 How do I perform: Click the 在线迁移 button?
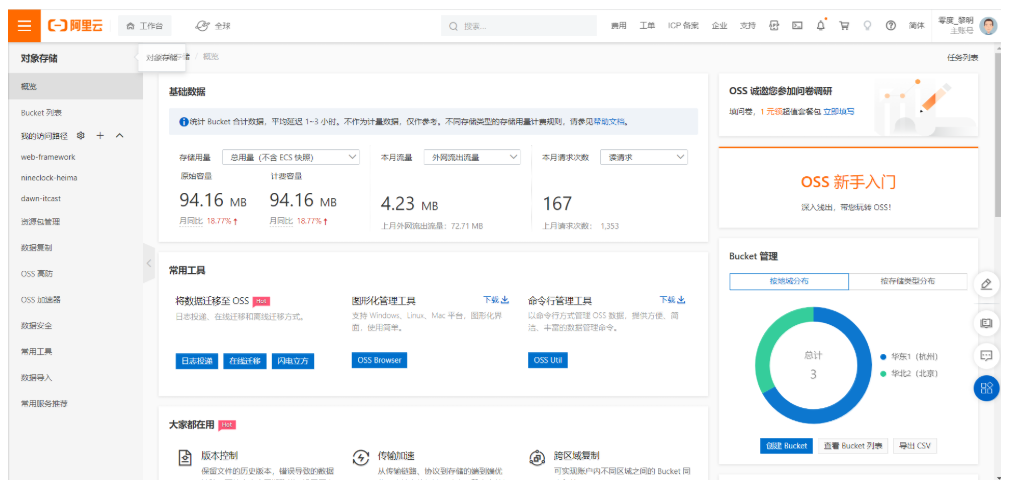click(245, 361)
